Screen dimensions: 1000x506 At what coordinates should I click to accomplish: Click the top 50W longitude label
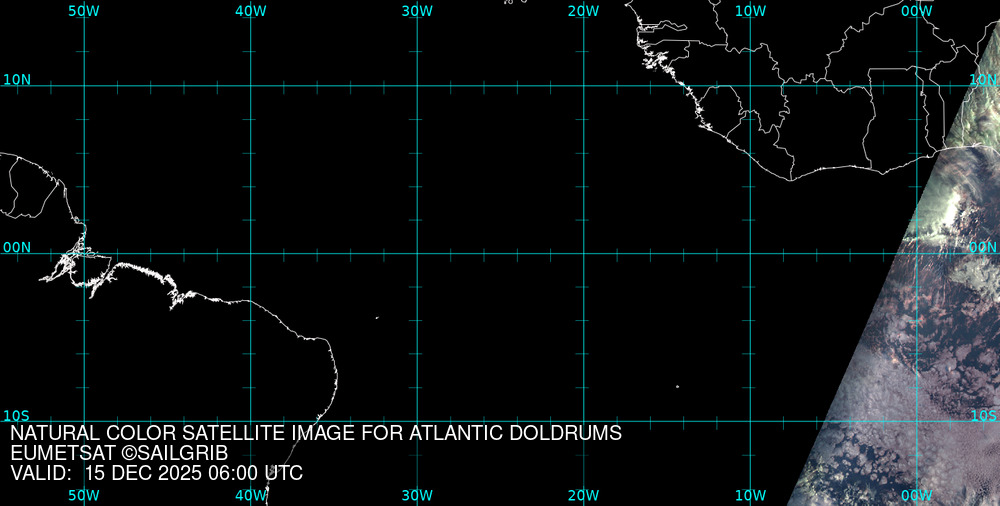(83, 10)
